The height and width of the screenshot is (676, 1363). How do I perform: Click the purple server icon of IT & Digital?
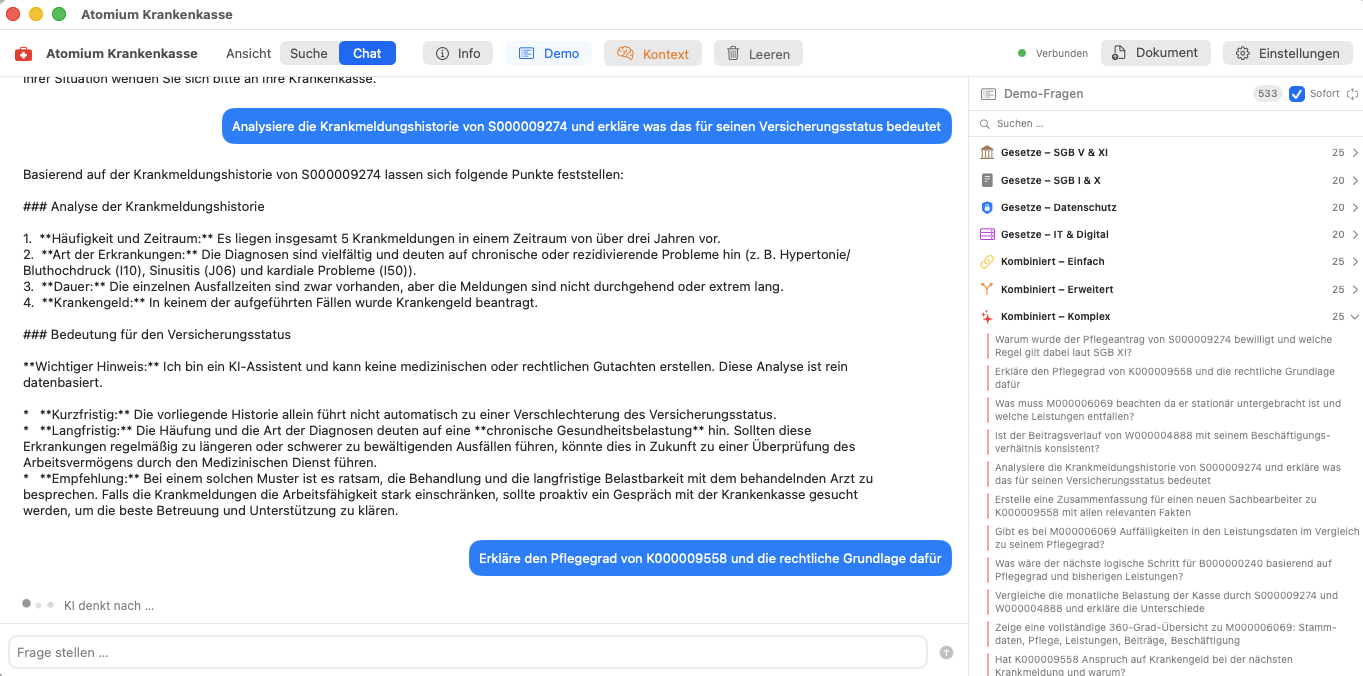(987, 235)
